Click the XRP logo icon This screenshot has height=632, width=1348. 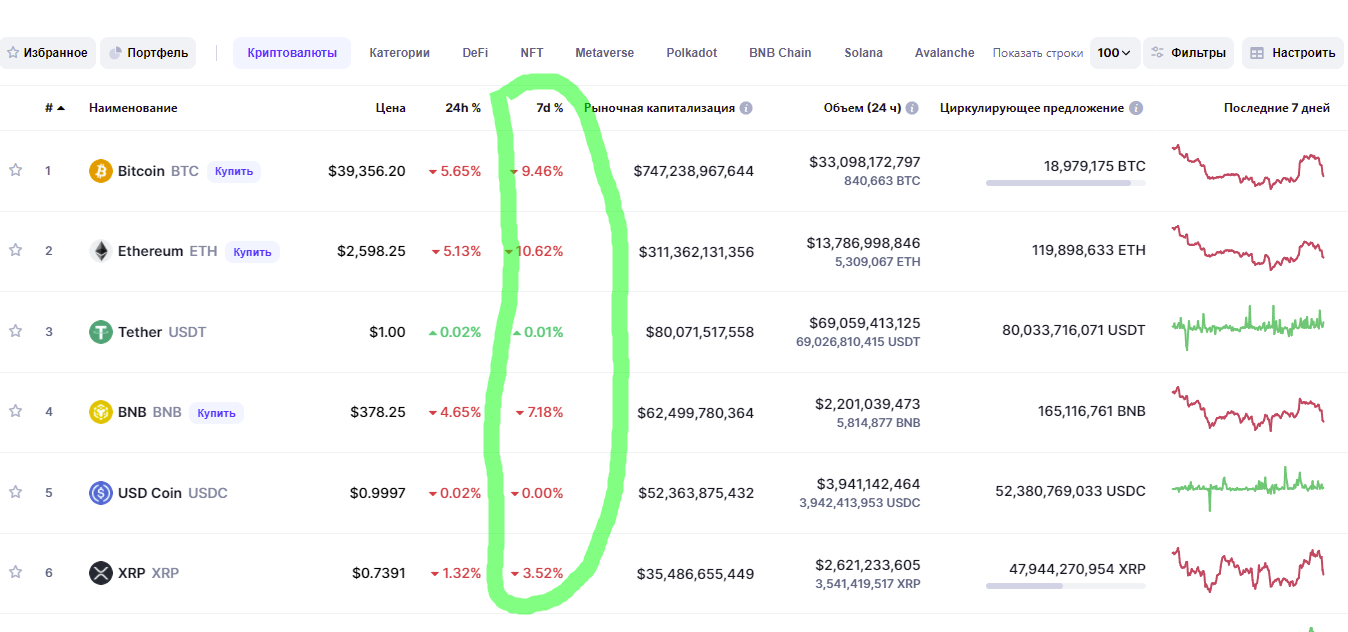(x=100, y=573)
